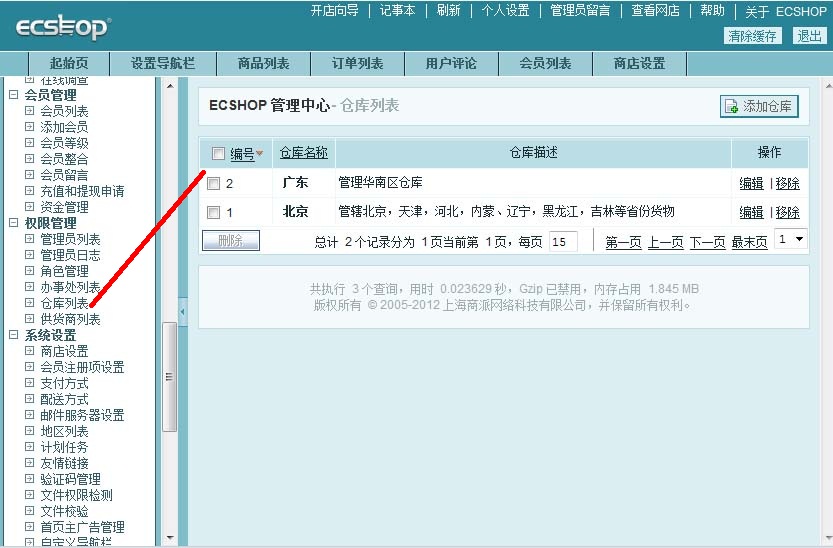Click icon beside 会员等级 in sidebar
Viewport: 833px width, 548px height.
[30, 142]
